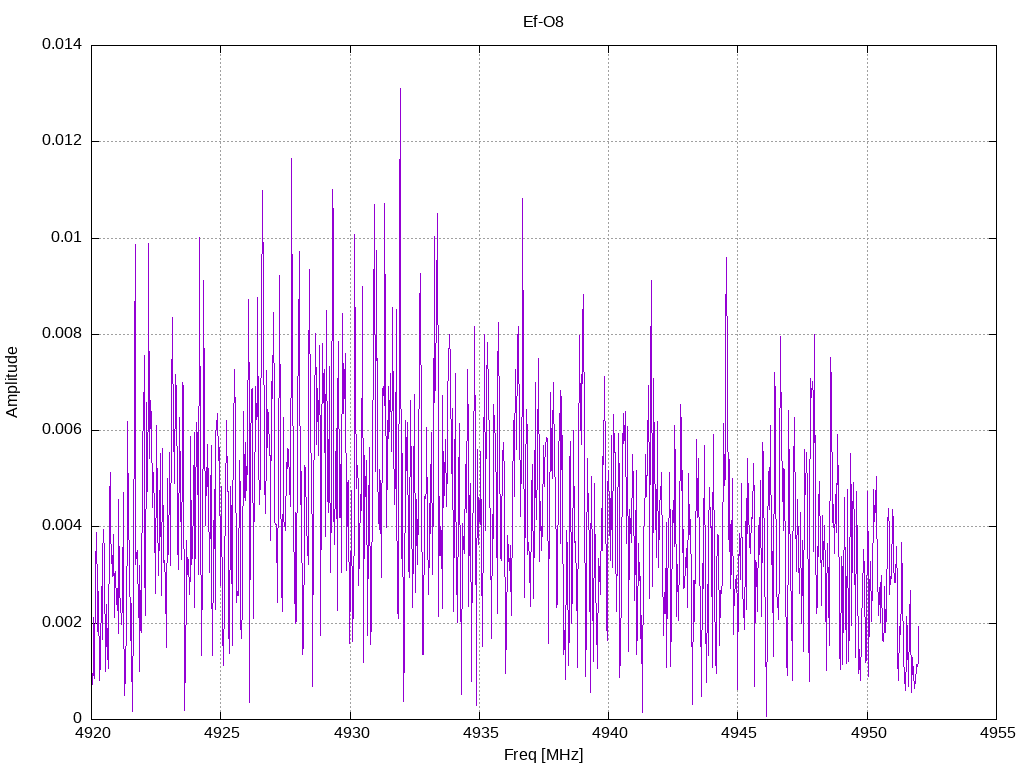This screenshot has height=768, width=1024.
Task: Click the 4930 x-axis tick label
Action: pos(351,733)
